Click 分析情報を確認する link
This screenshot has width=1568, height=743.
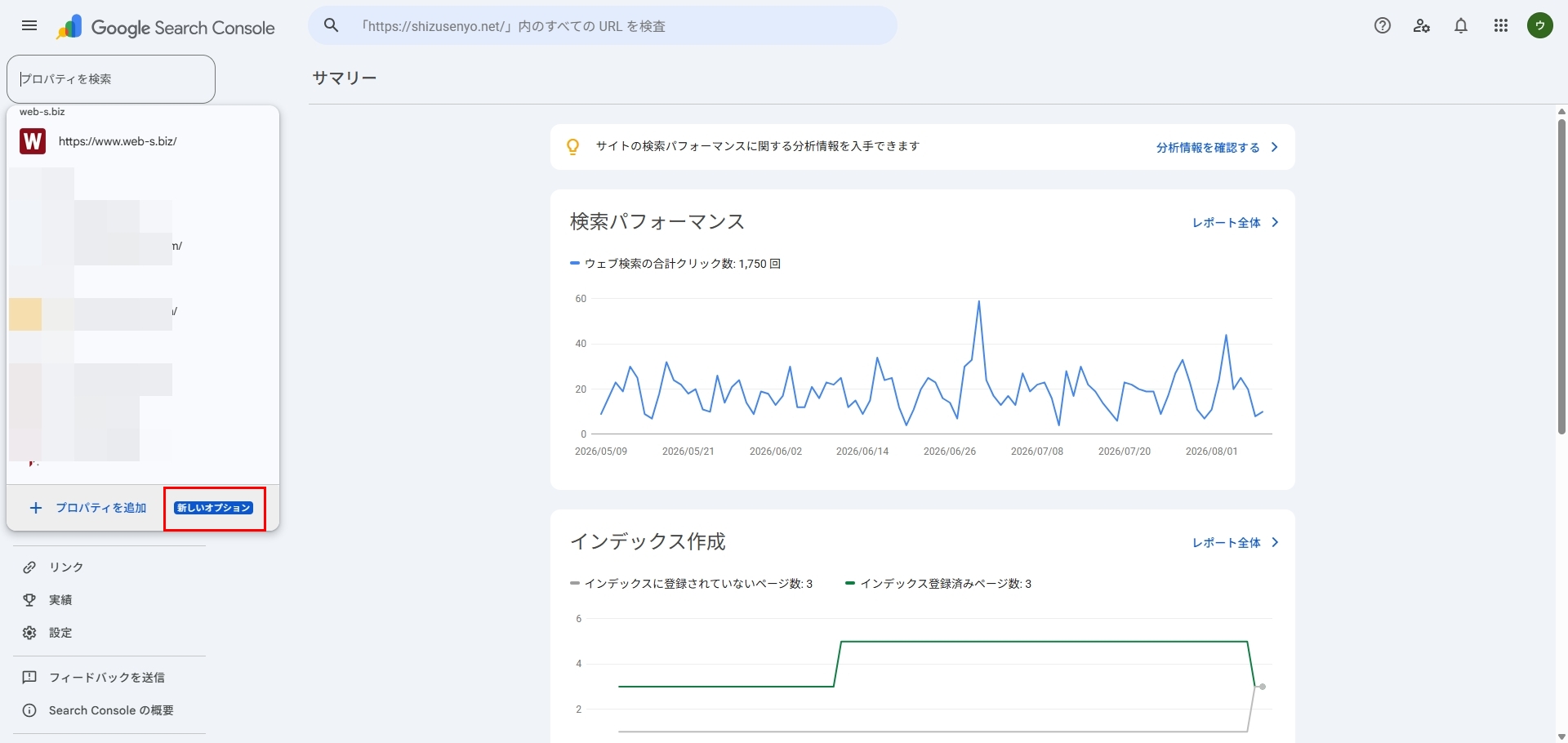point(1208,148)
